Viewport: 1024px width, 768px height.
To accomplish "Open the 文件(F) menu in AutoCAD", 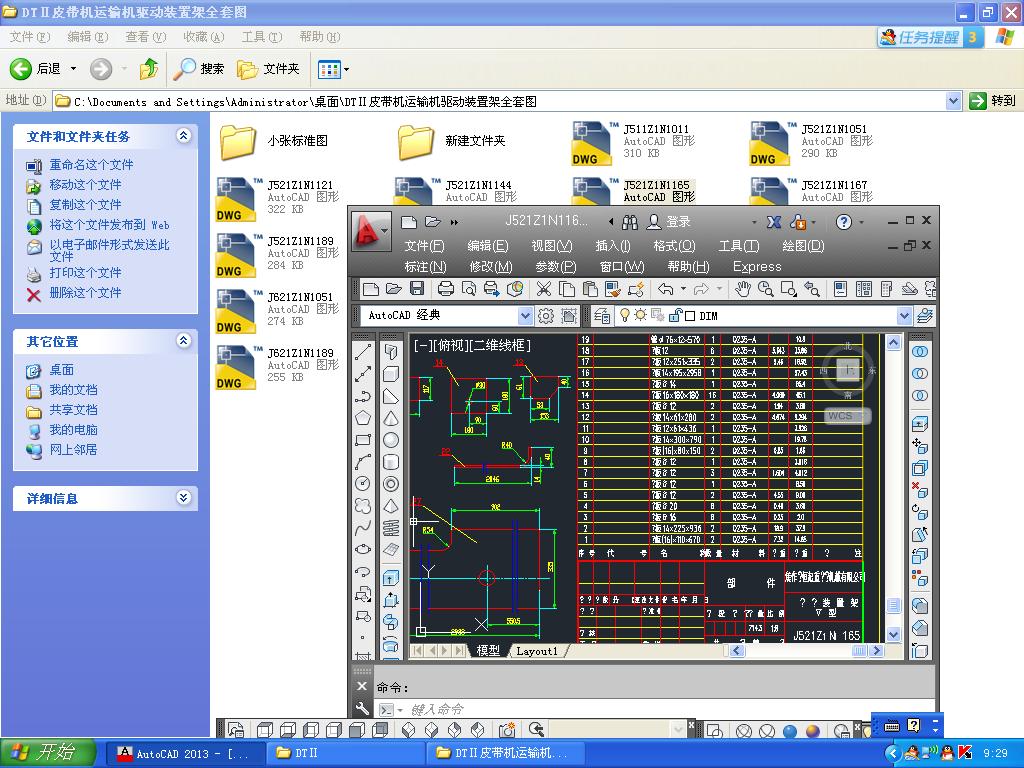I will 424,246.
